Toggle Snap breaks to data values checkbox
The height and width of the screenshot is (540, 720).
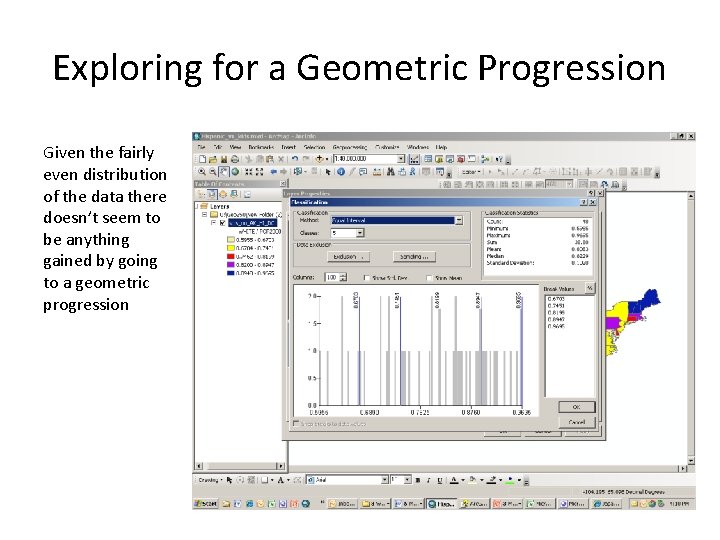pos(296,423)
